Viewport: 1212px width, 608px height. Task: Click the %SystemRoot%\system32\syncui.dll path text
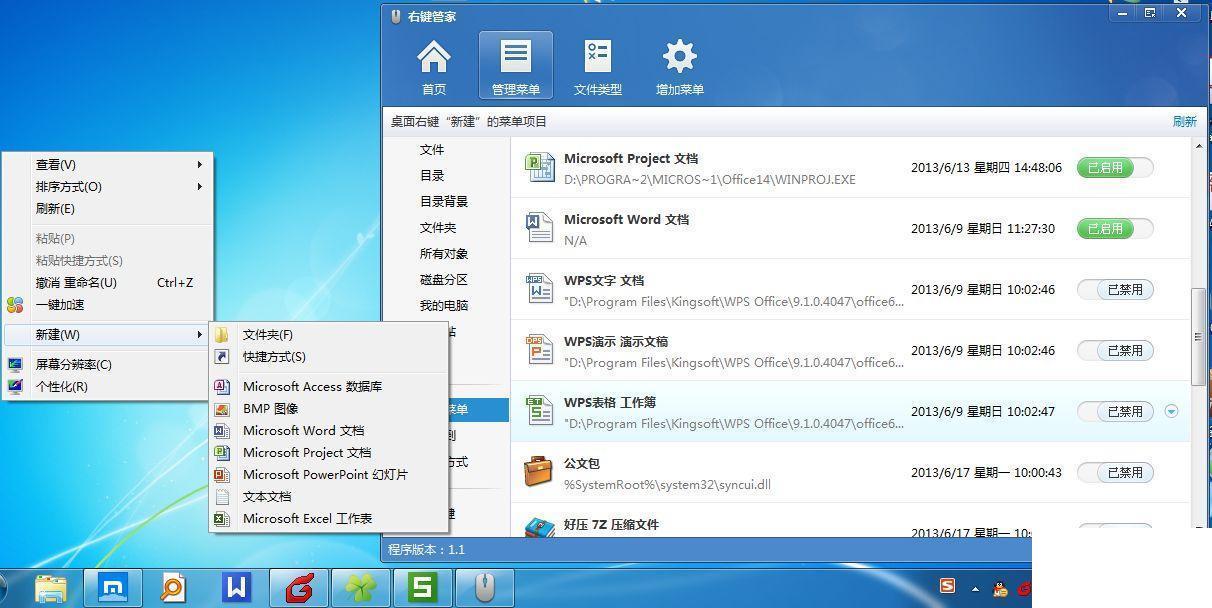tap(667, 485)
